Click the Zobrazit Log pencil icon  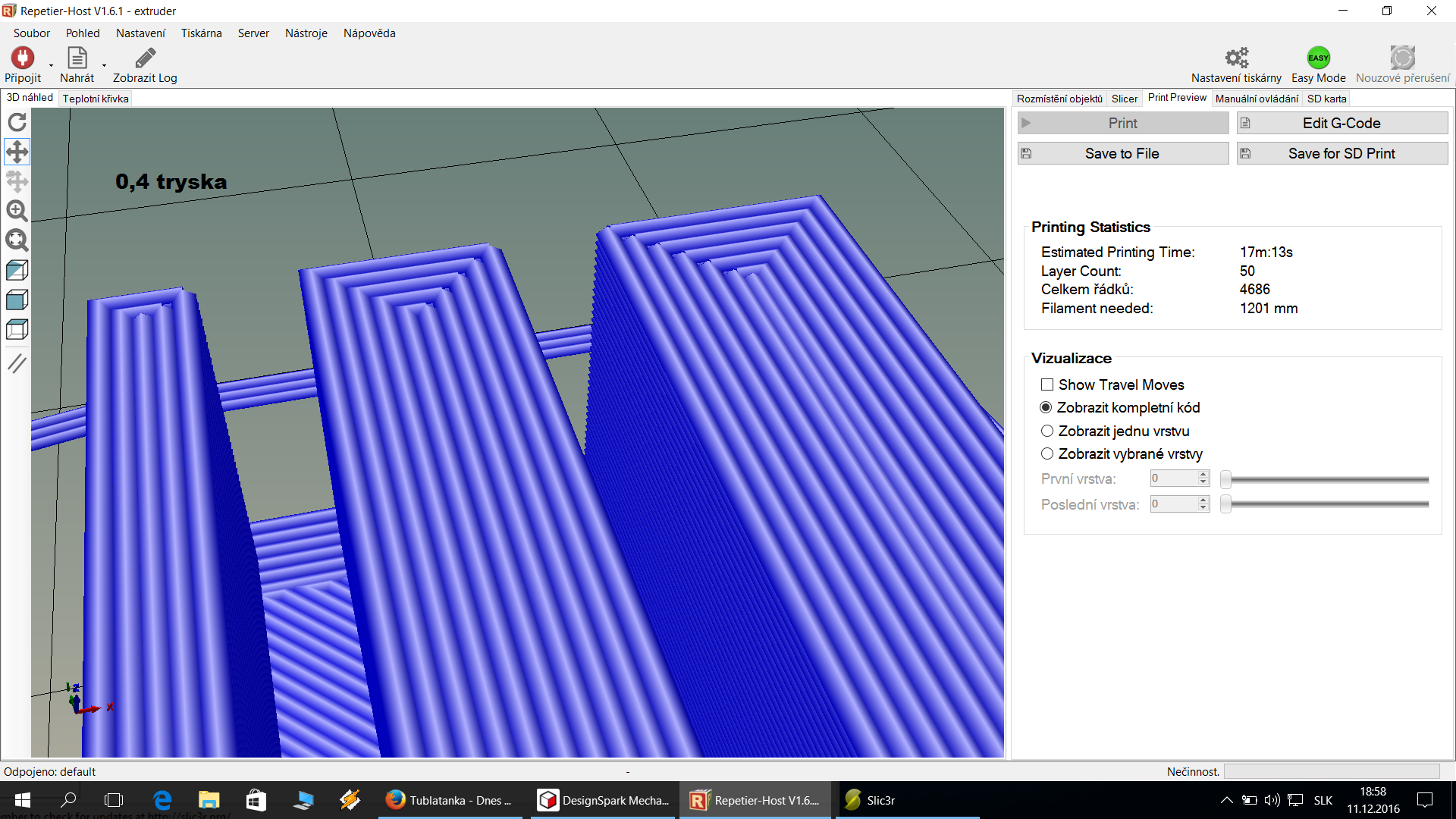(x=145, y=58)
